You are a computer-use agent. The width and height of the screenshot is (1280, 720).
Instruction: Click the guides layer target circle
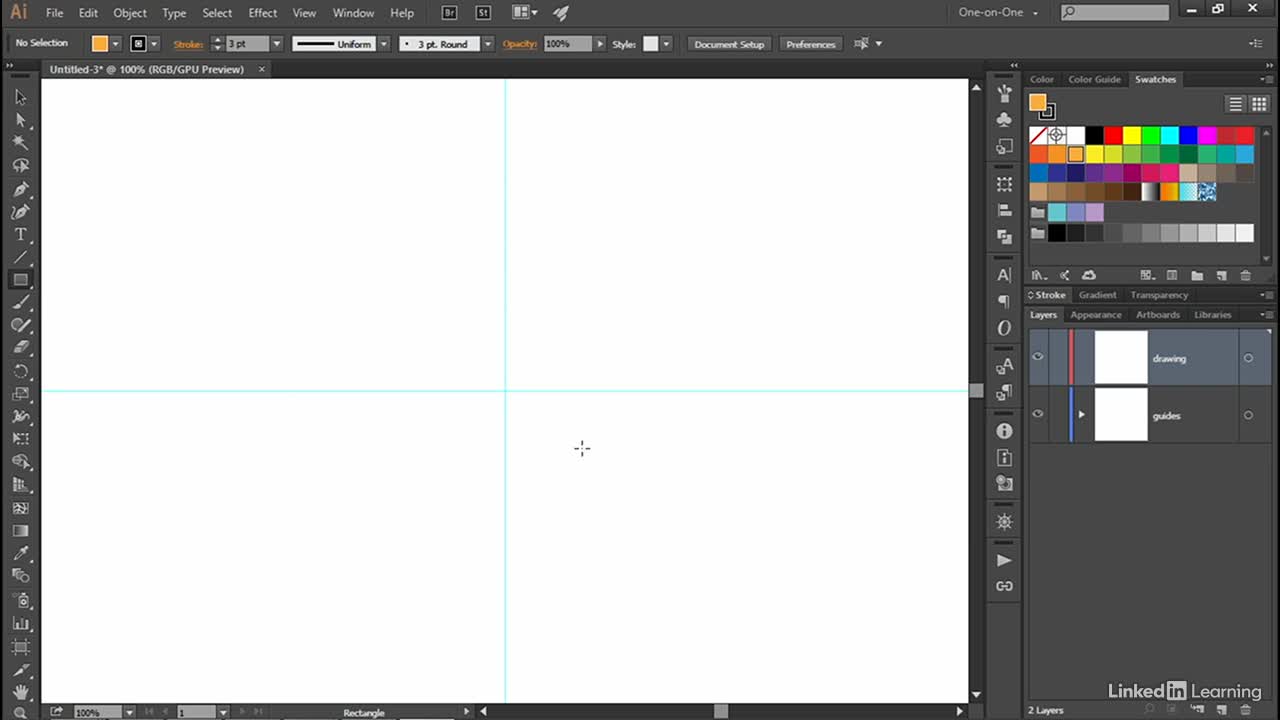point(1248,415)
